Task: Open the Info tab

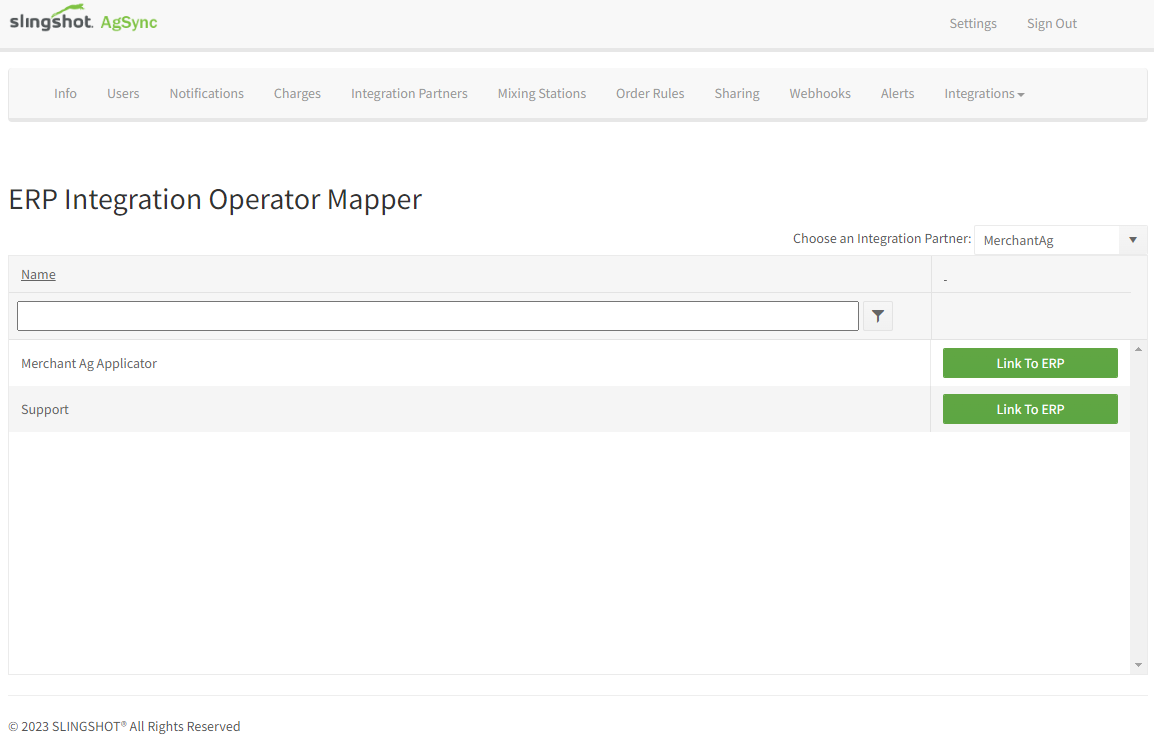Action: pos(65,94)
